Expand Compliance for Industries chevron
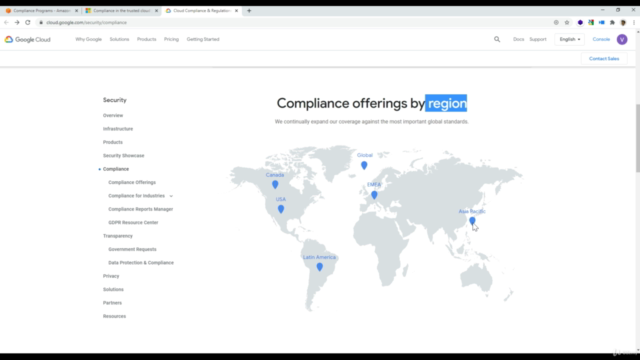Image resolution: width=640 pixels, height=360 pixels. pos(171,196)
